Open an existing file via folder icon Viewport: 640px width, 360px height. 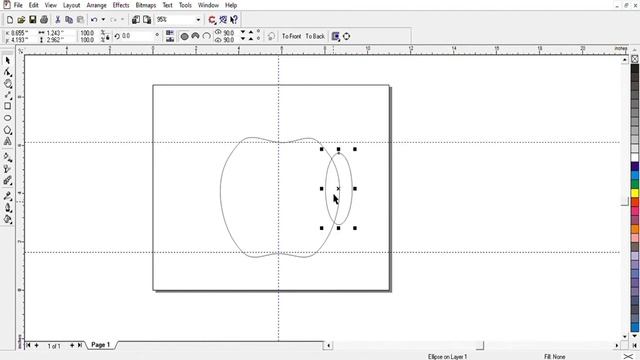(21, 20)
